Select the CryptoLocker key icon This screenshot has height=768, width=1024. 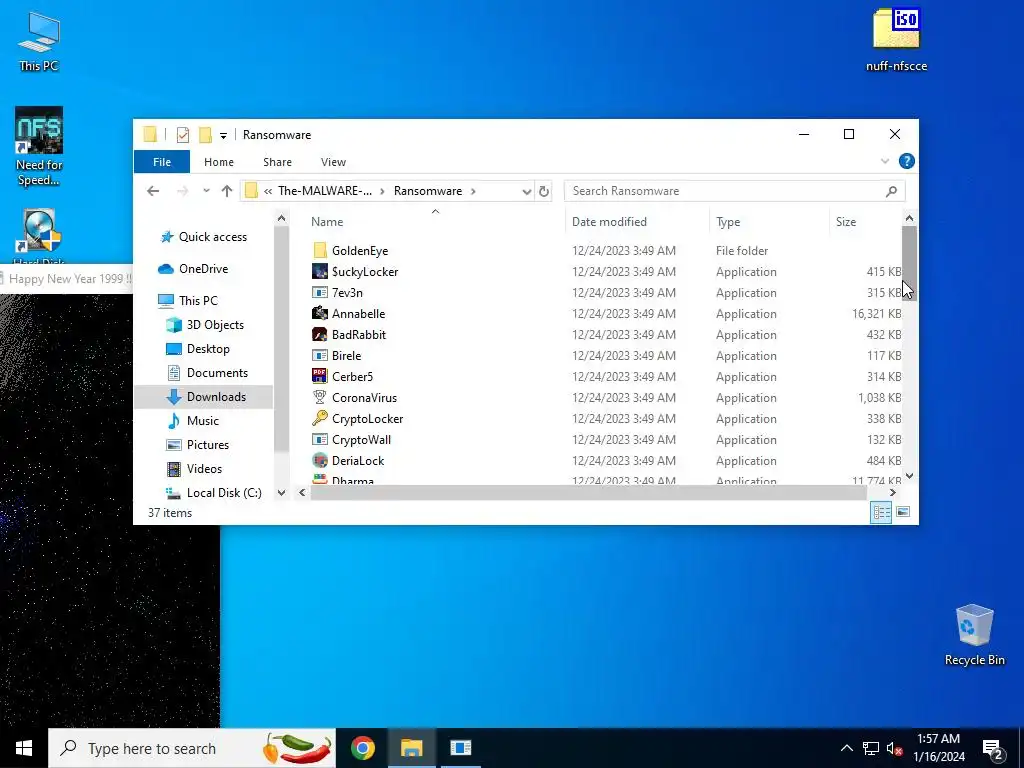[319, 418]
